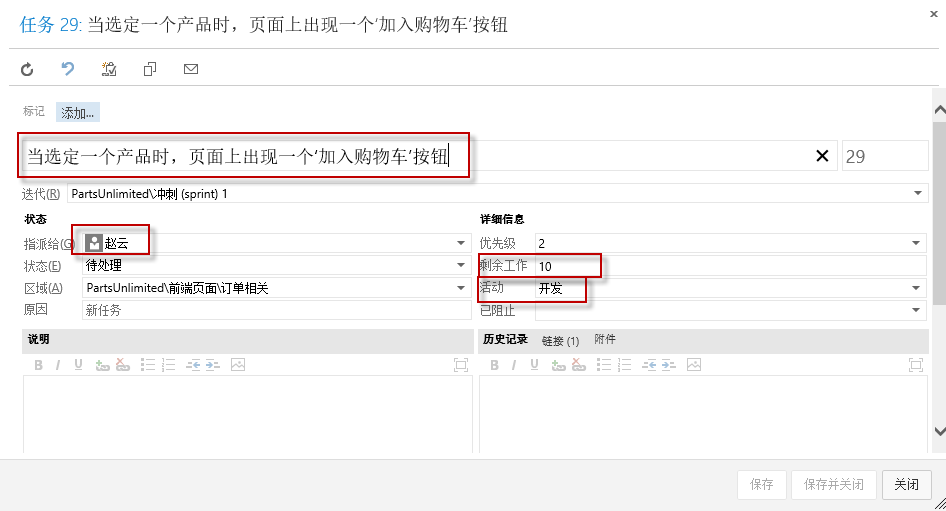Viewport: 946px width, 511px height.
Task: Click the create from template icon
Action: (109, 69)
